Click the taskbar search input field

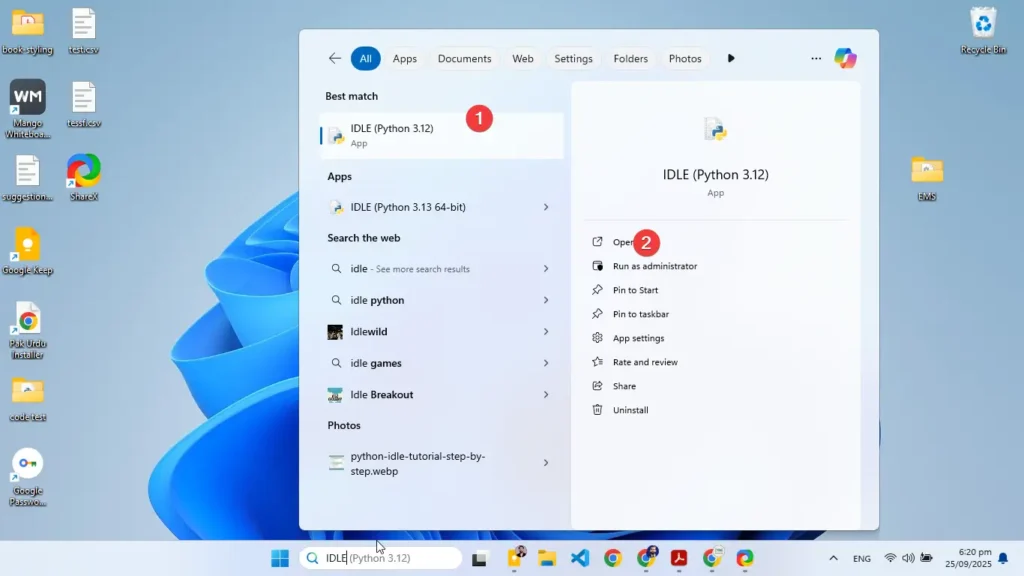390,558
